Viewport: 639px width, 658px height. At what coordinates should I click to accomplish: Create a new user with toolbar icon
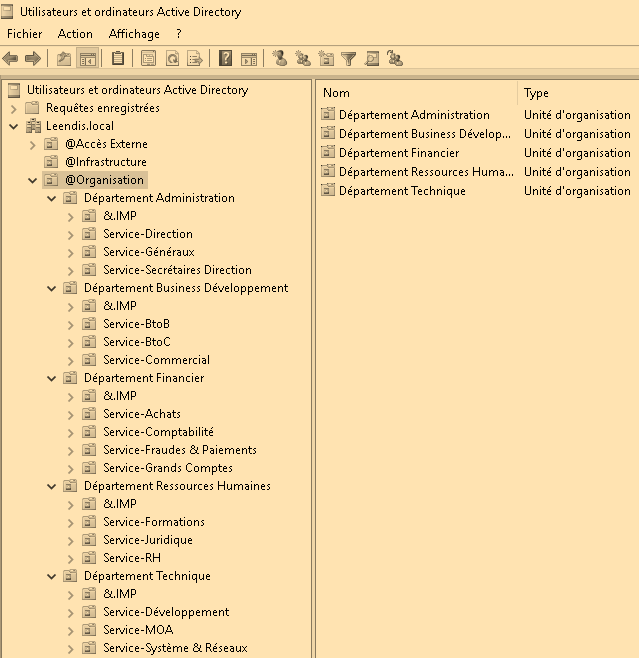[x=280, y=58]
